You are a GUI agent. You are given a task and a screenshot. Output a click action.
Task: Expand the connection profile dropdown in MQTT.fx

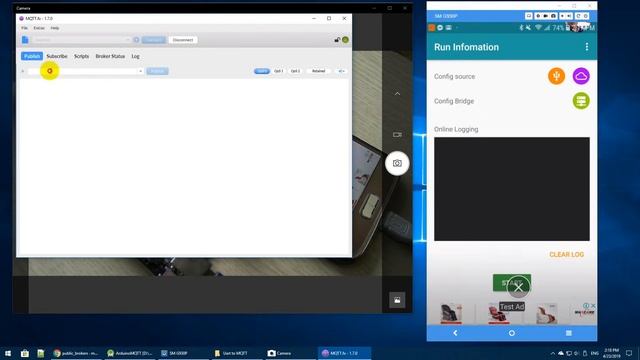click(128, 40)
